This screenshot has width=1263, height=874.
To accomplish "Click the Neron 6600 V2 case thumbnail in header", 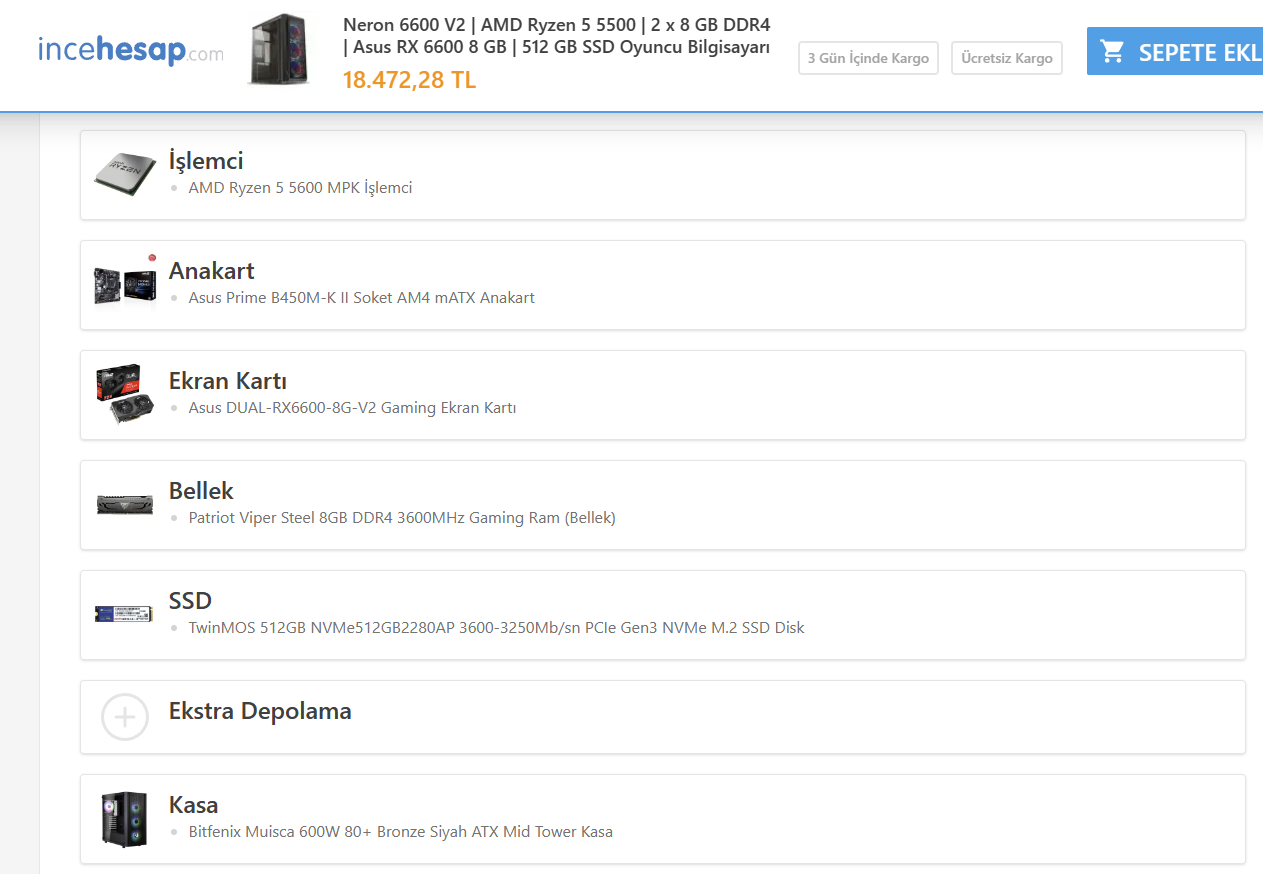I will pos(279,49).
